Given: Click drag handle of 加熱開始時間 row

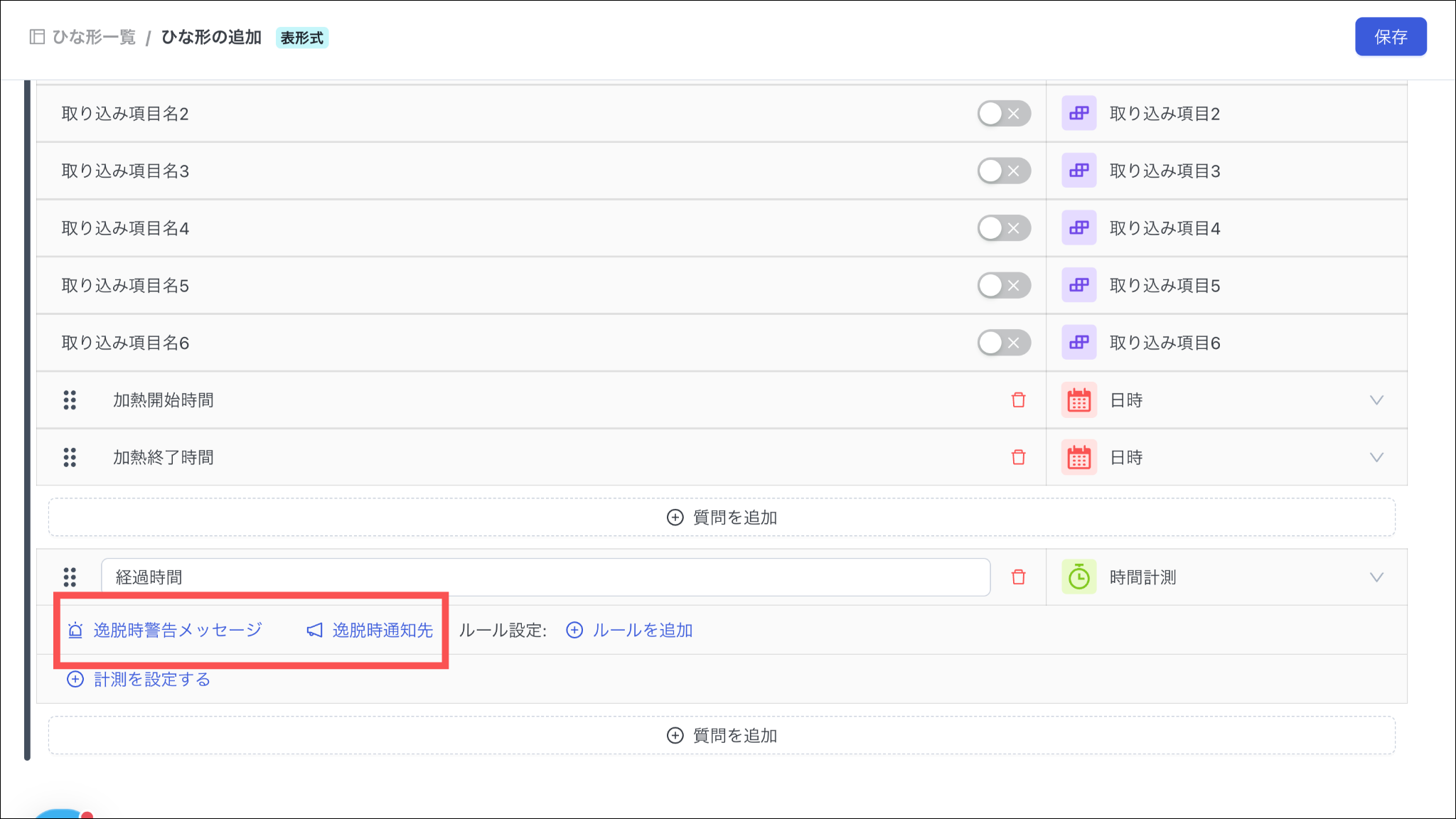Looking at the screenshot, I should 70,400.
